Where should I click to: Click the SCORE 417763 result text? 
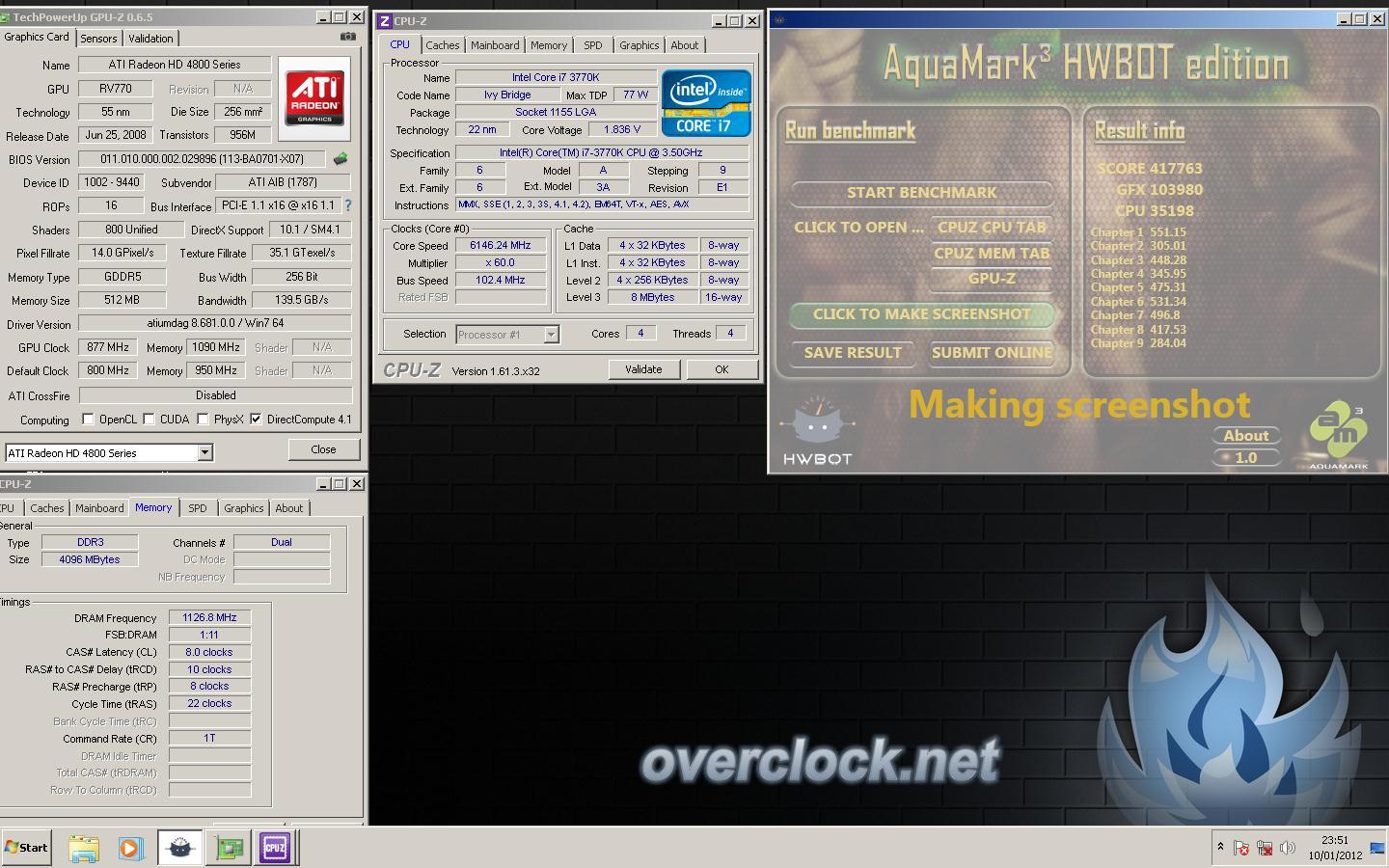pyautogui.click(x=1150, y=168)
